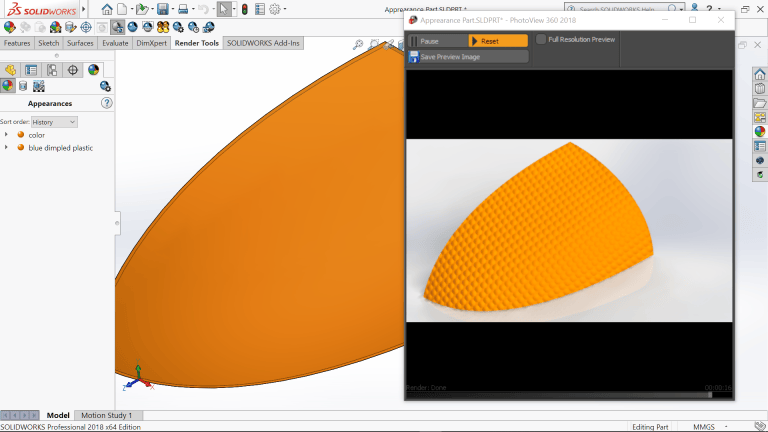This screenshot has width=768, height=432.
Task: Pause the PhotoView 360 render
Action: coord(437,41)
